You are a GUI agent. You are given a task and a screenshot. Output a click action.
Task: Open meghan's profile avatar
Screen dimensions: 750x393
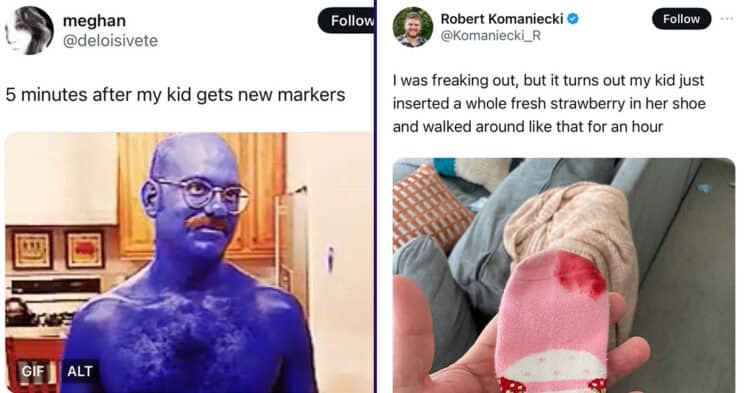tap(29, 30)
